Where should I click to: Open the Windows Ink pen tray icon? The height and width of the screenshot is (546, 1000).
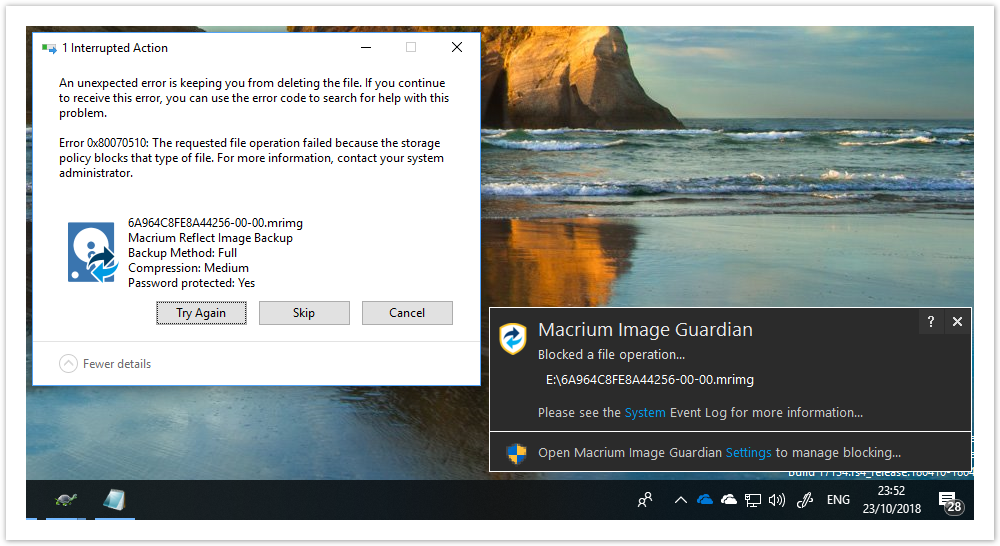click(x=805, y=500)
